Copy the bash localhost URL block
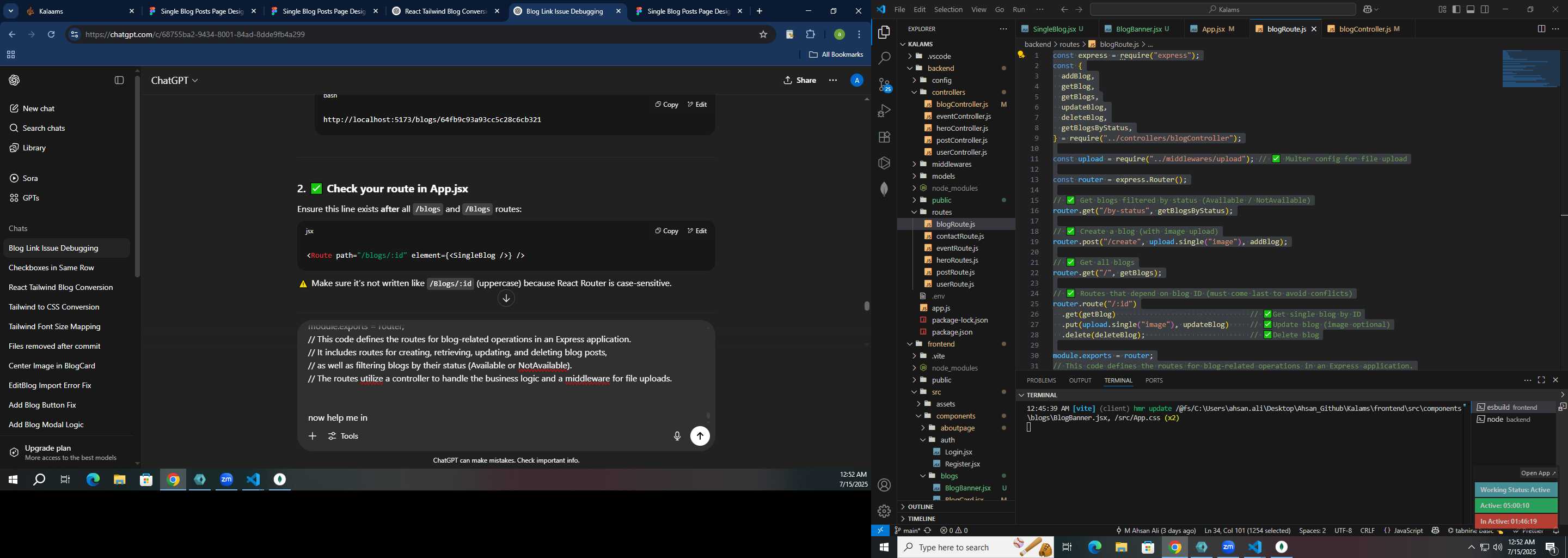Image resolution: width=1568 pixels, height=558 pixels. [666, 104]
